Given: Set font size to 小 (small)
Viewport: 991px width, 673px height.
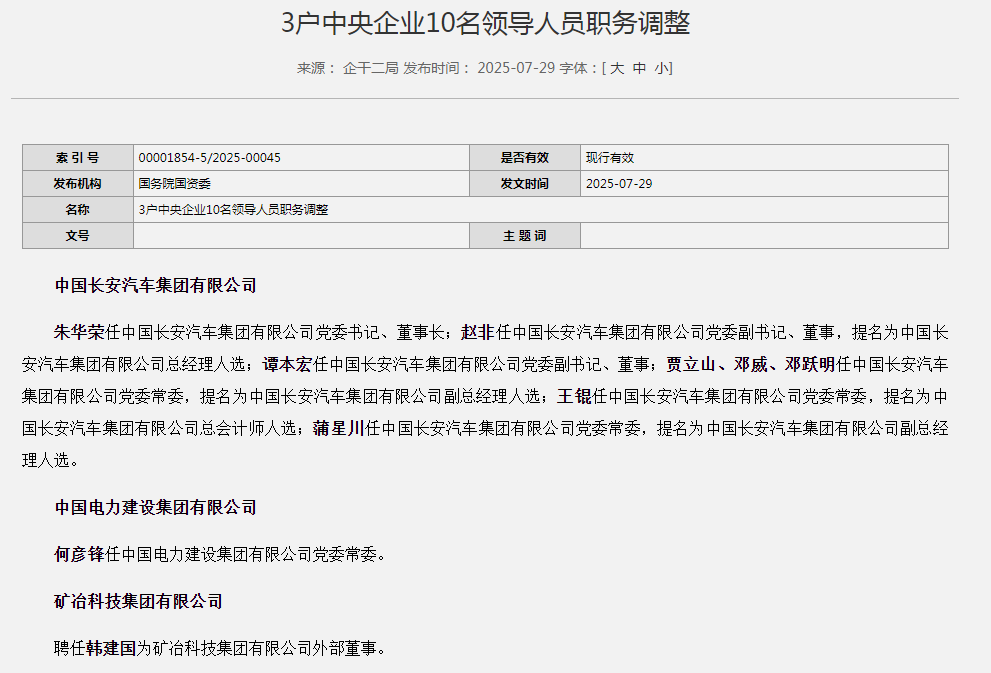Looking at the screenshot, I should [x=662, y=68].
